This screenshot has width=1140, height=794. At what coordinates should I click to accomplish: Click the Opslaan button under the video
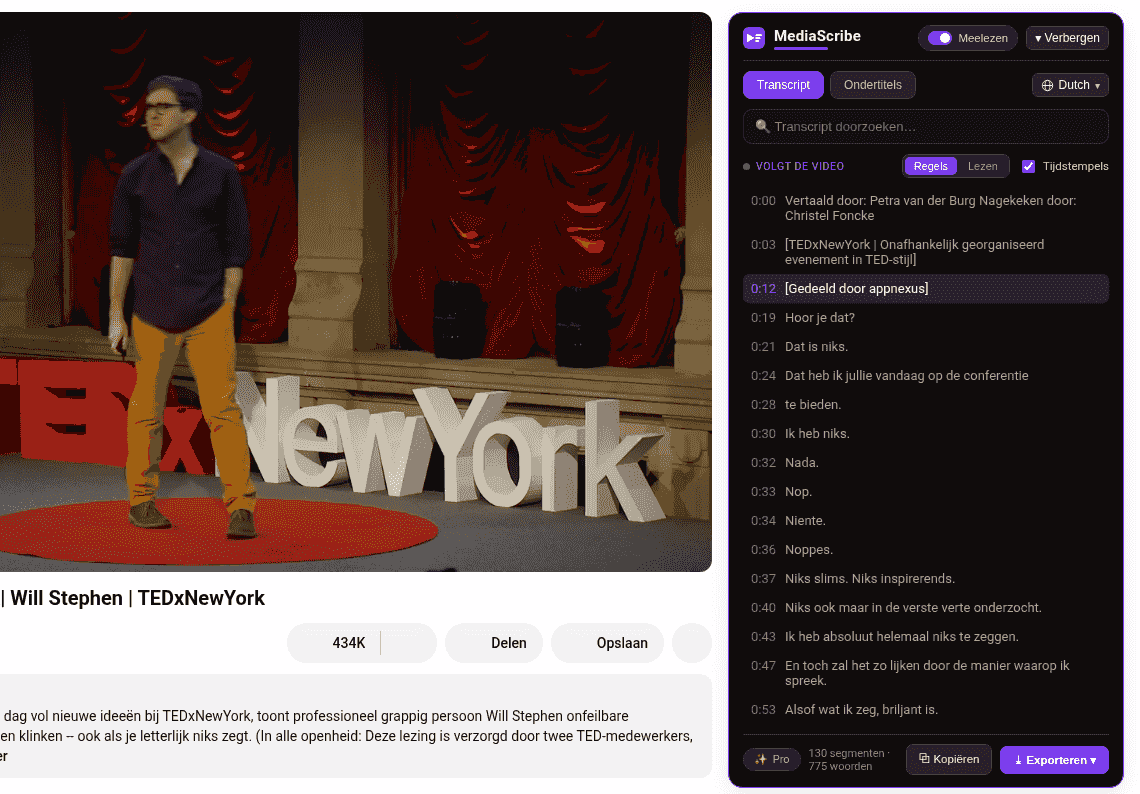tap(607, 643)
